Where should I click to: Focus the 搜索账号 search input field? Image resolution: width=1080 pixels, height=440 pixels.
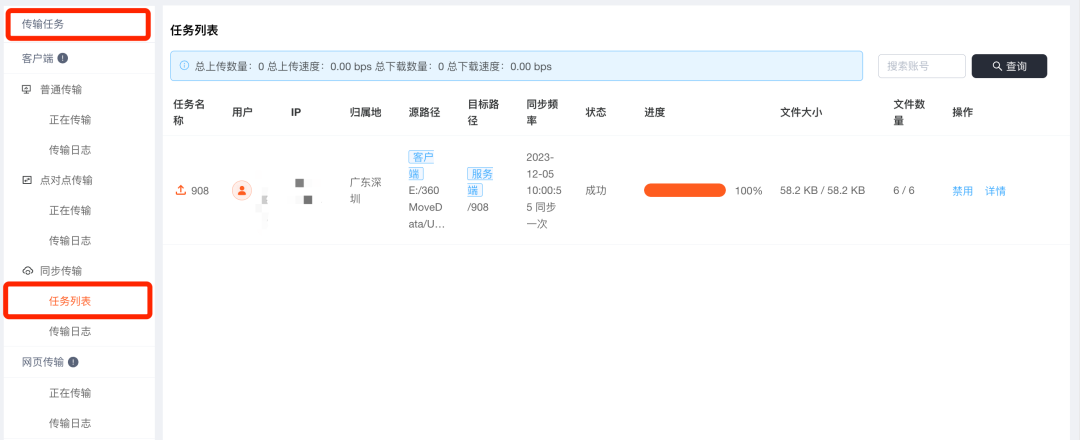tap(921, 66)
